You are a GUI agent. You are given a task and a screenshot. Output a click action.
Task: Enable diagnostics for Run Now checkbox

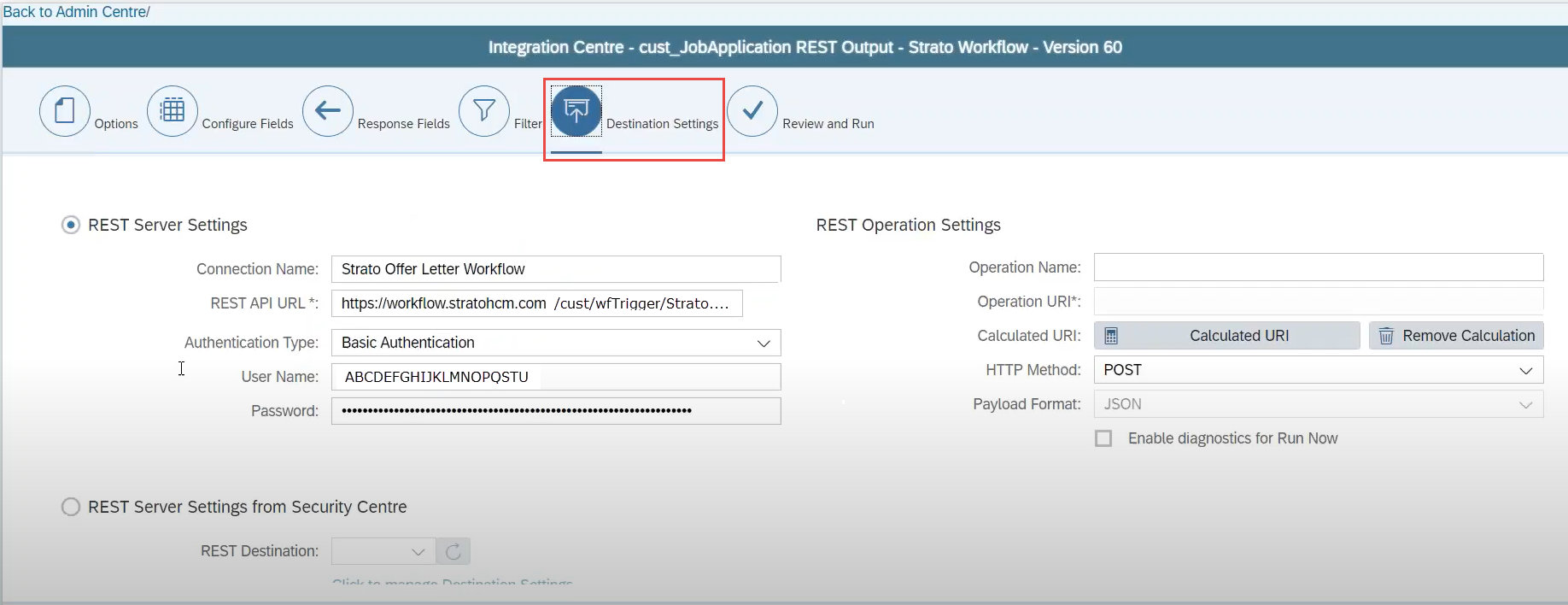1103,438
